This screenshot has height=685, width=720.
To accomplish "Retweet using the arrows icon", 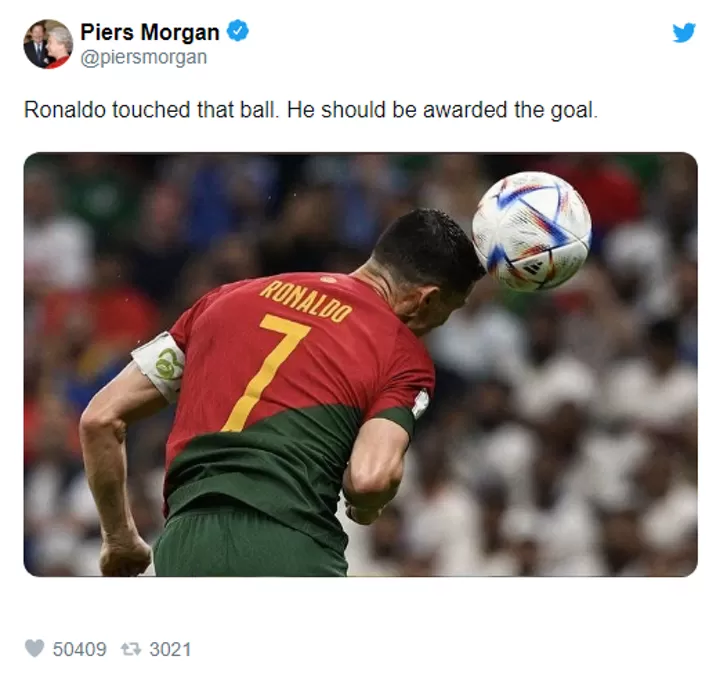I will pyautogui.click(x=131, y=649).
